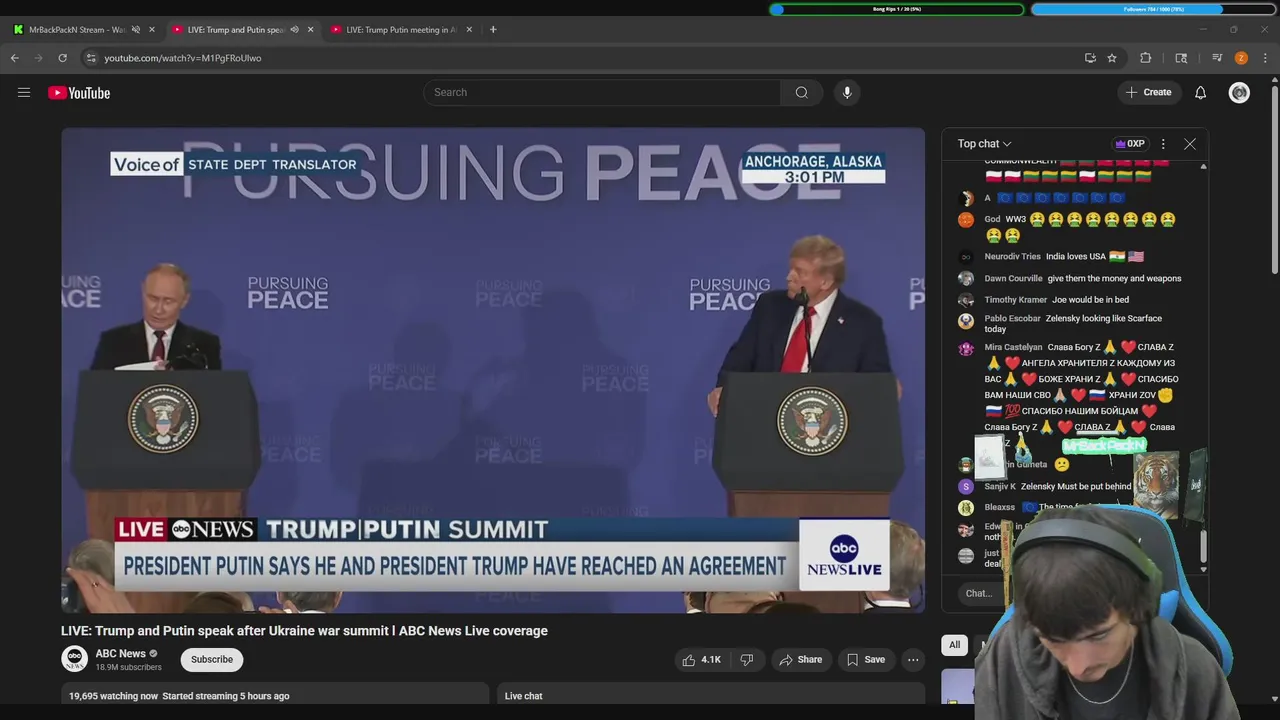Click the live video player

click(493, 370)
